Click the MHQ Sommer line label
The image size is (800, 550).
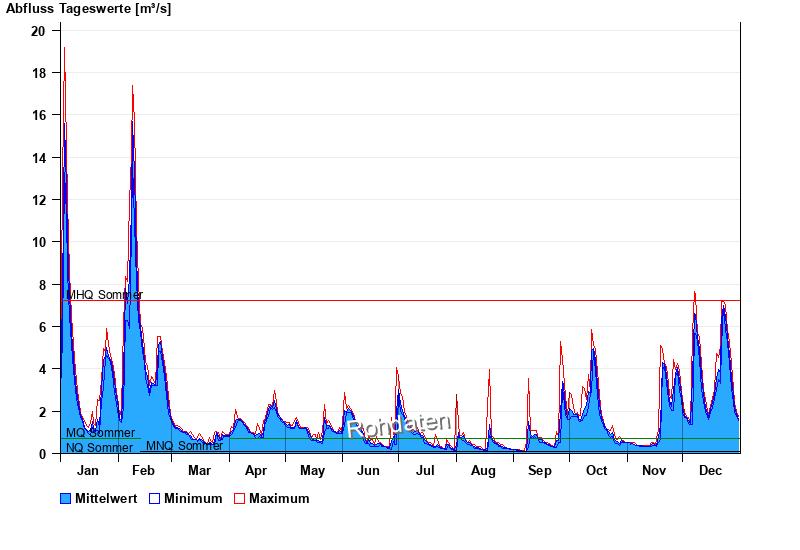tap(104, 295)
